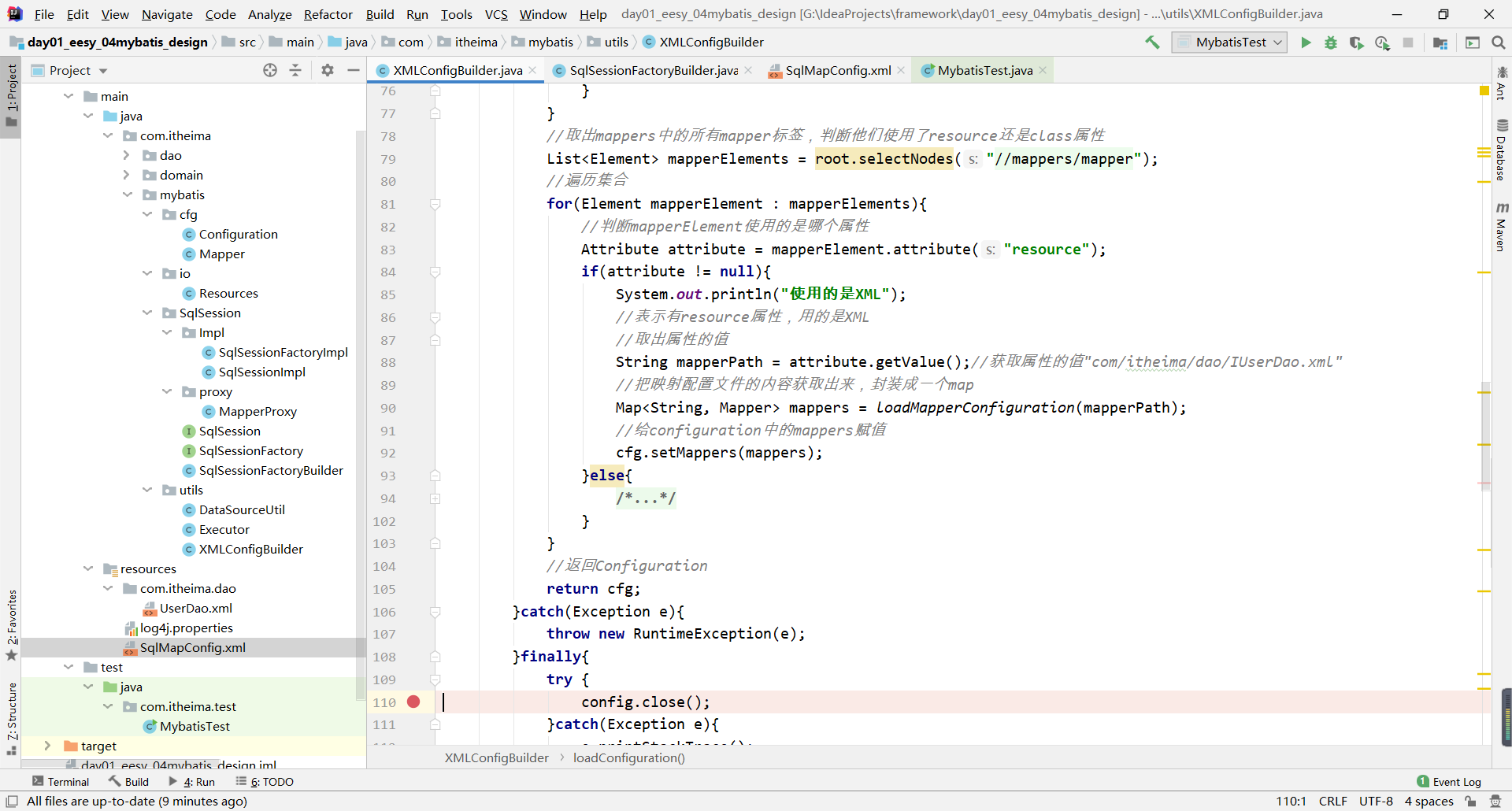Viewport: 1512px width, 811px height.
Task: Switch to SqlMapConfig.xml editor tab
Action: click(x=838, y=70)
